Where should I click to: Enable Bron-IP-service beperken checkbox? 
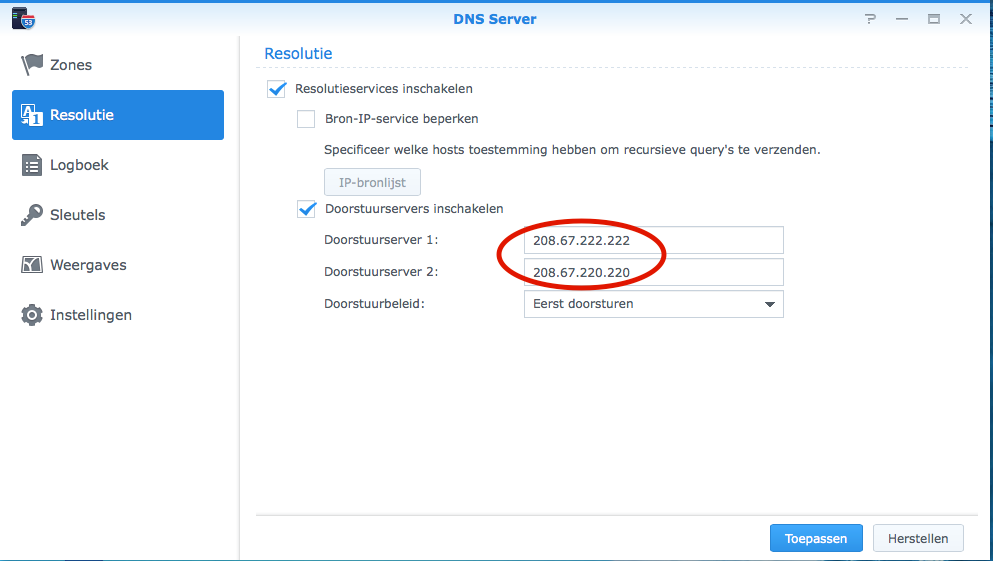tap(306, 119)
